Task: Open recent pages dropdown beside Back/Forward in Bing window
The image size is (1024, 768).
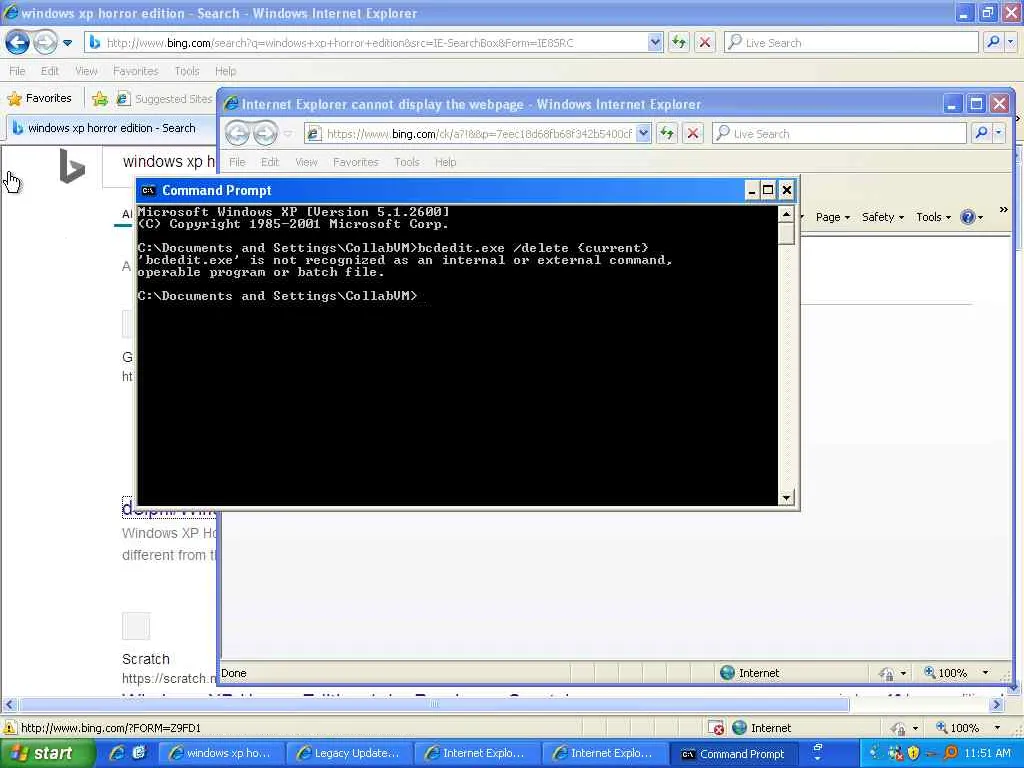Action: pyautogui.click(x=67, y=43)
